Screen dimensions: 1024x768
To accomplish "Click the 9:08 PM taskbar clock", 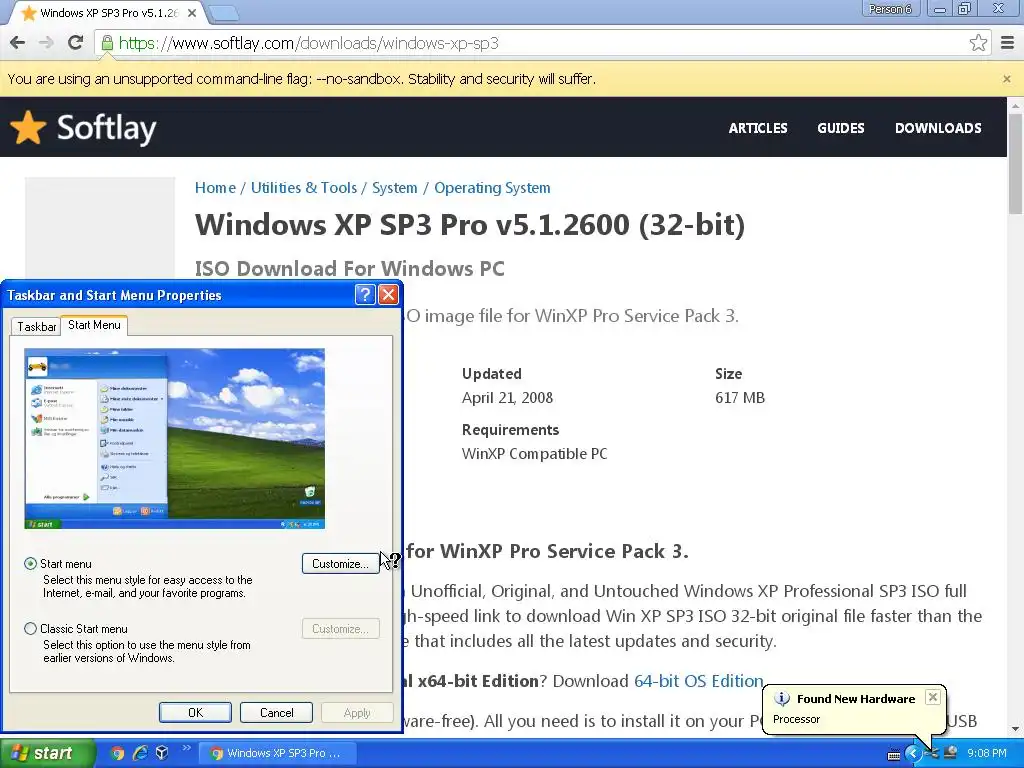I will tap(987, 754).
